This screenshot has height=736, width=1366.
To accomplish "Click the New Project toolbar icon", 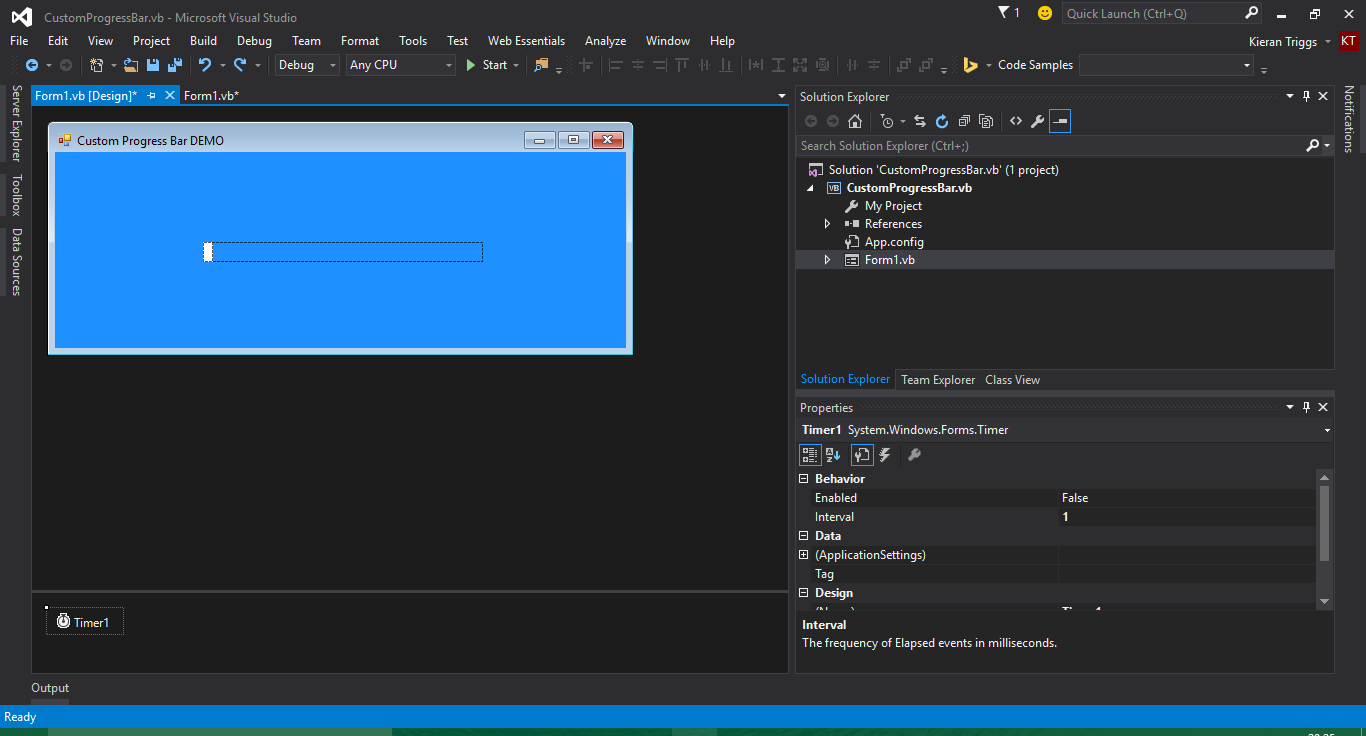I will pyautogui.click(x=97, y=65).
